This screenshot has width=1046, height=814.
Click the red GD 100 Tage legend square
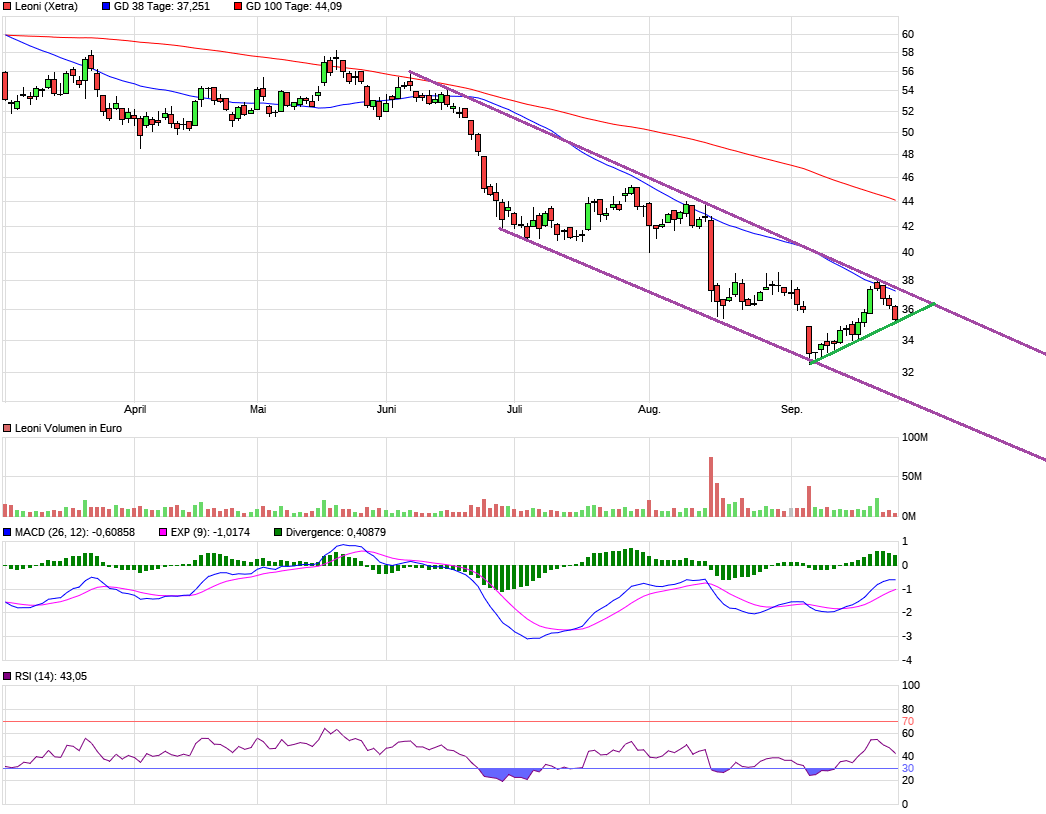tap(238, 7)
